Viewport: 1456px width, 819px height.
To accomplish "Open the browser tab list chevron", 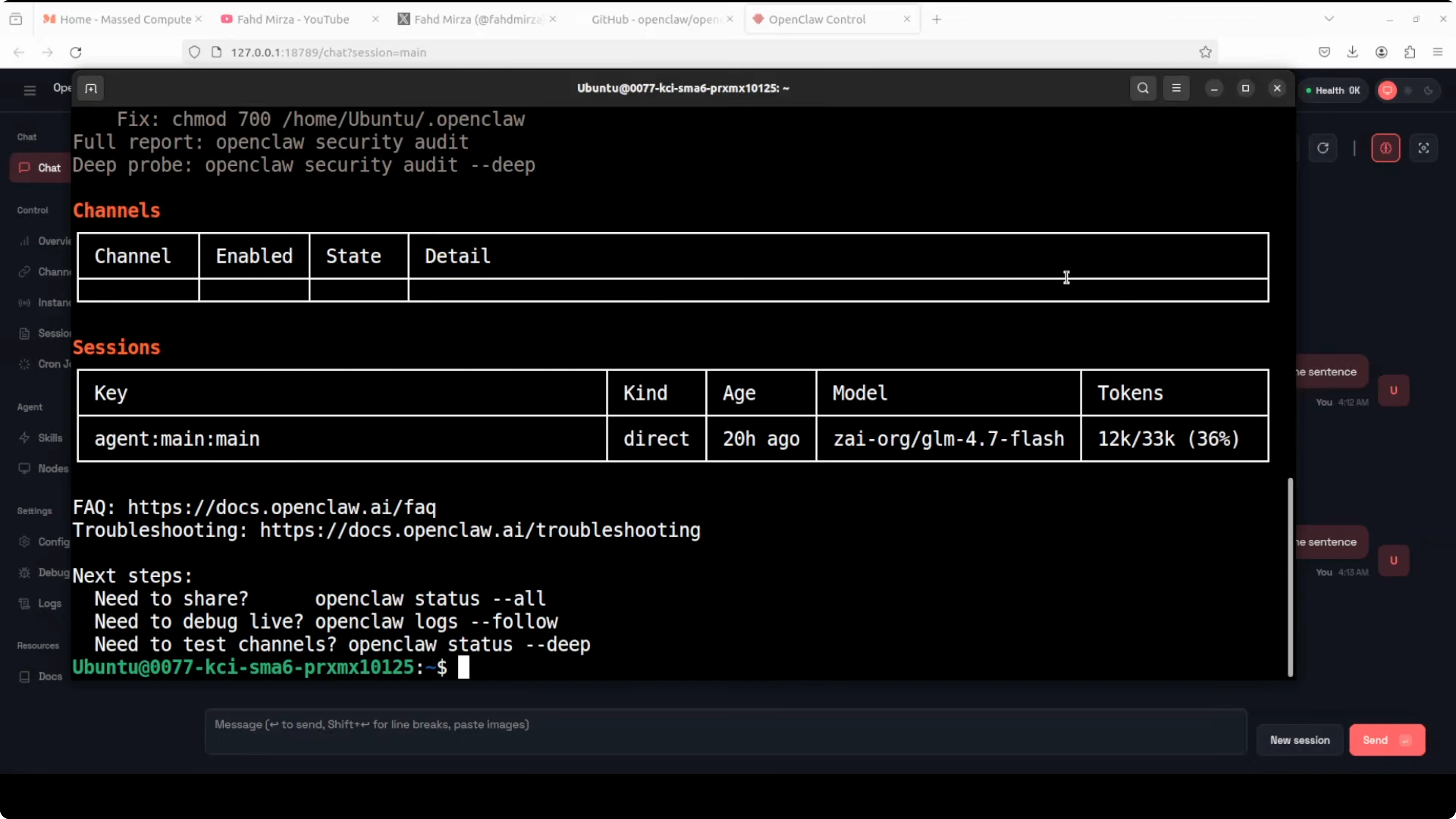I will tap(1329, 18).
